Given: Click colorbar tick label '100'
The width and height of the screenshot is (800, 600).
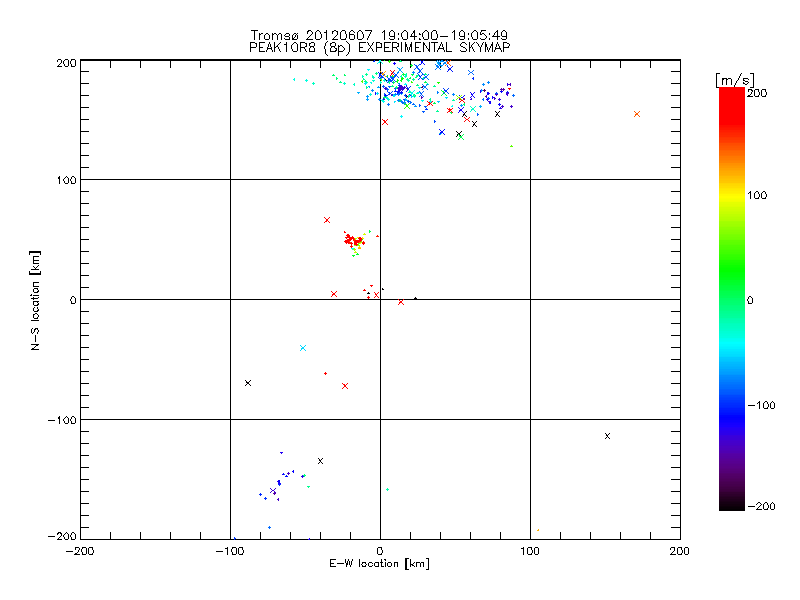Looking at the screenshot, I should pyautogui.click(x=757, y=195).
